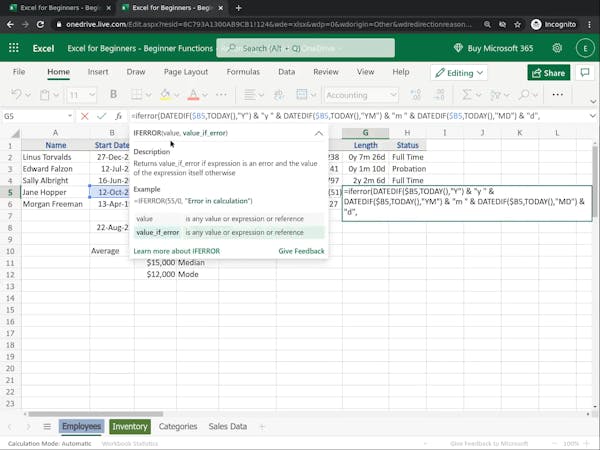Image resolution: width=600 pixels, height=450 pixels.
Task: Confirm formula with the checkmark icon
Action: (101, 116)
